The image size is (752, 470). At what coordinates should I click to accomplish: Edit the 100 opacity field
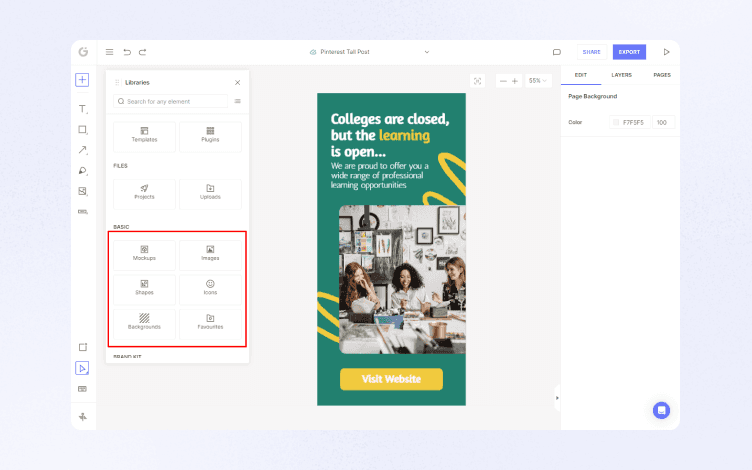(663, 122)
